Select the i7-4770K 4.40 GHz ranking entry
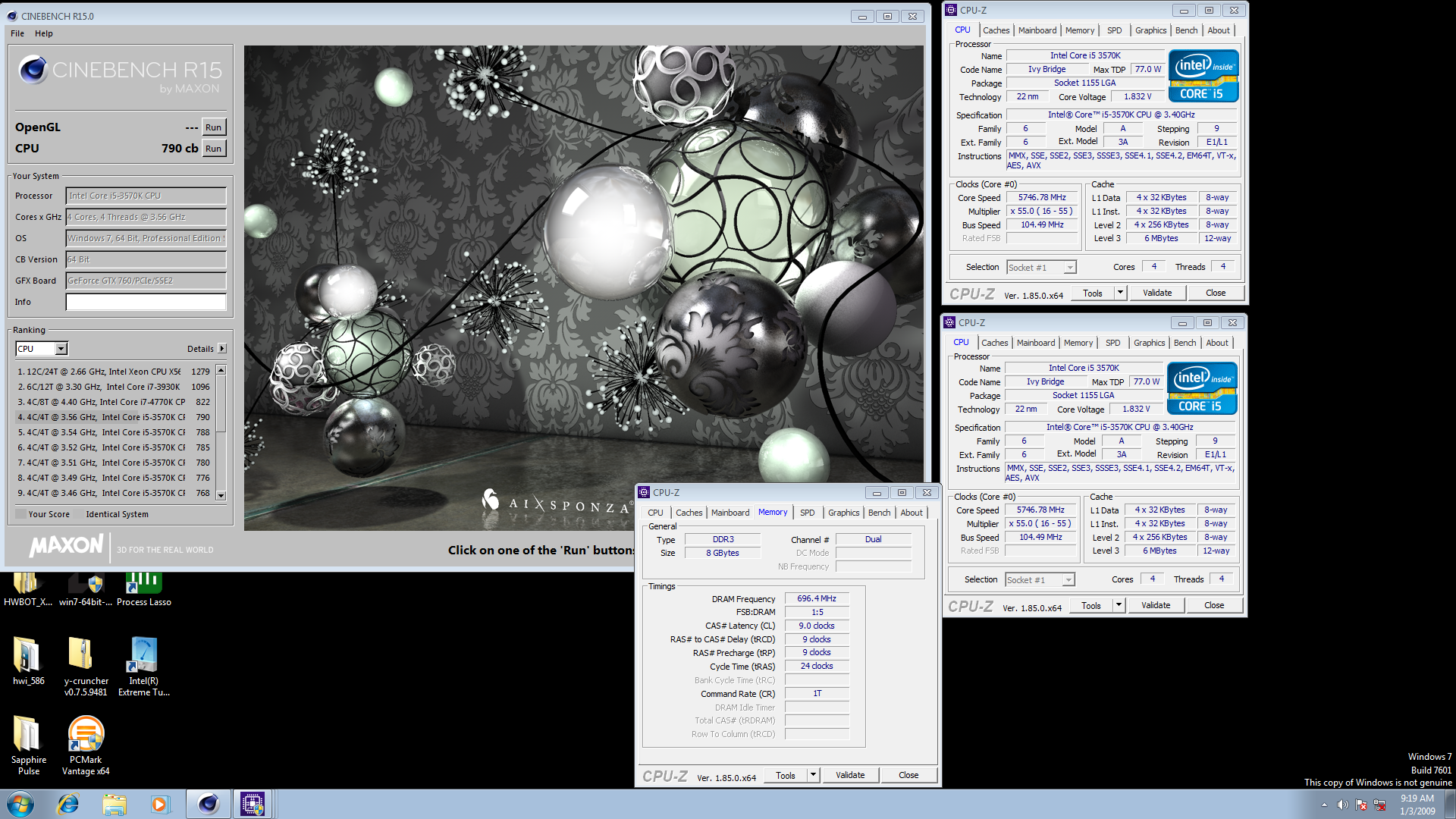Screen dimensions: 1456x819 pyautogui.click(x=114, y=402)
